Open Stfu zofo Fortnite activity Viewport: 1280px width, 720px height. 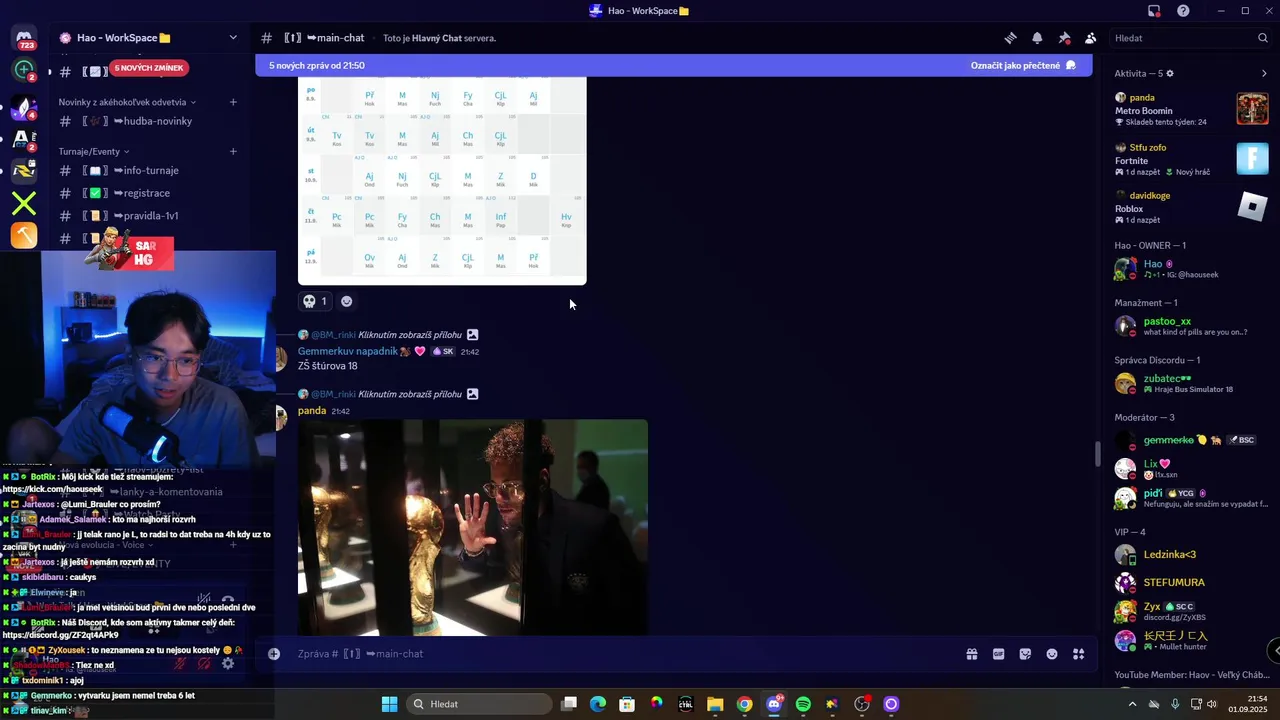click(1191, 159)
